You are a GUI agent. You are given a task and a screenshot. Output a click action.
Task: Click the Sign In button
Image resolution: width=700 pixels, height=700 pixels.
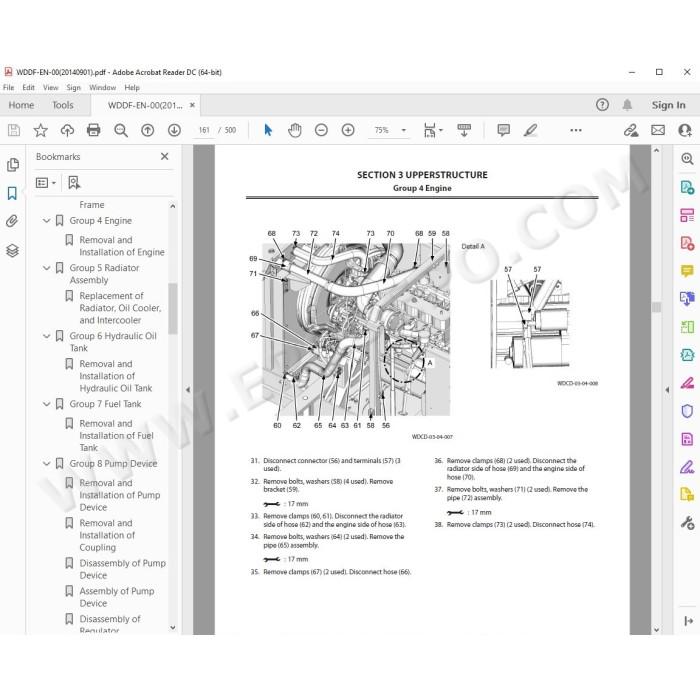[x=668, y=105]
